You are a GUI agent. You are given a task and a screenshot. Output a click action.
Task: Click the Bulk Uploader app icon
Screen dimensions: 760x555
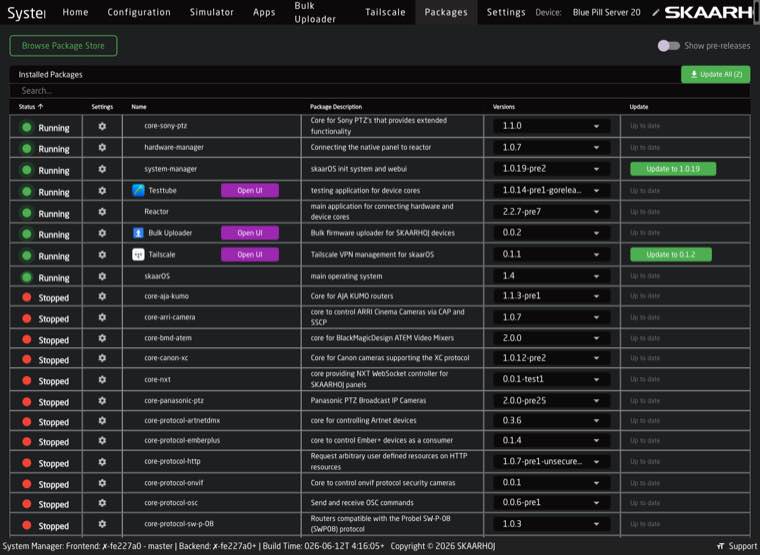138,233
